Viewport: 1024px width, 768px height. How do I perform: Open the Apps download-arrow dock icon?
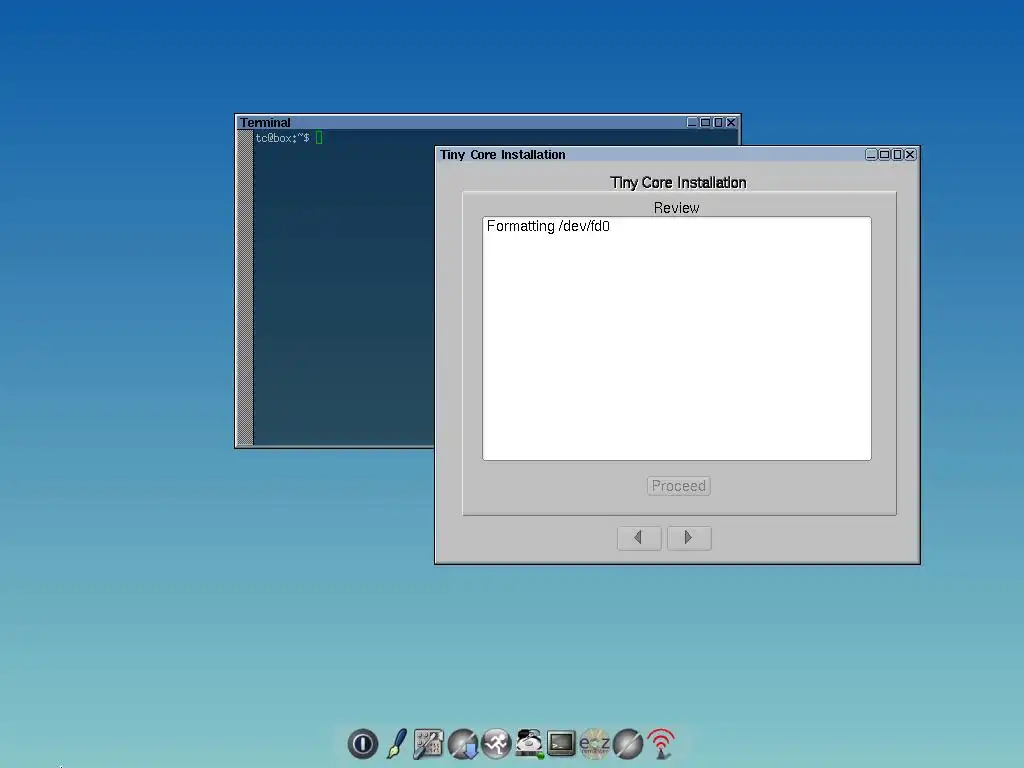pos(463,744)
